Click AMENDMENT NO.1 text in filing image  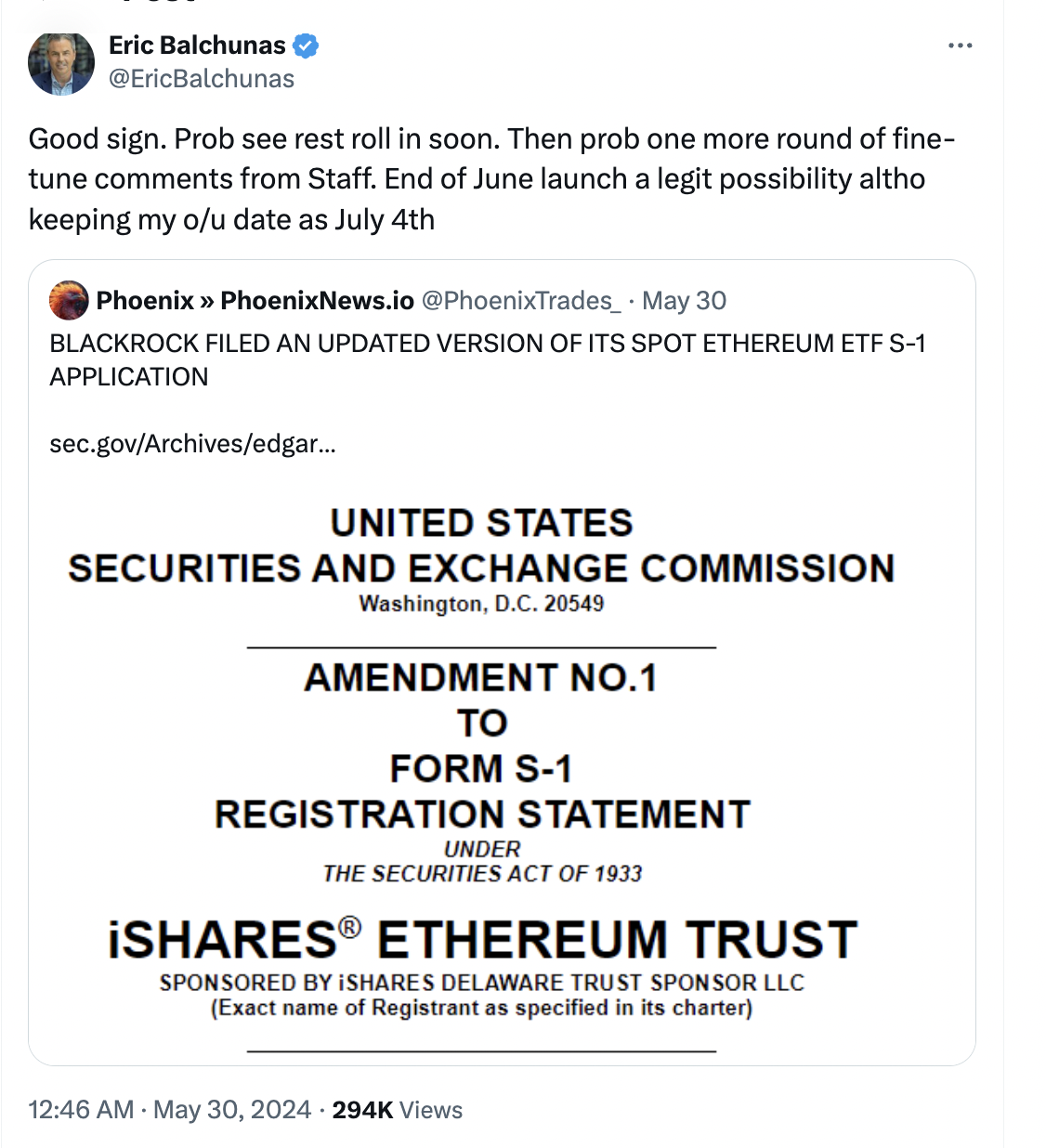pos(481,678)
